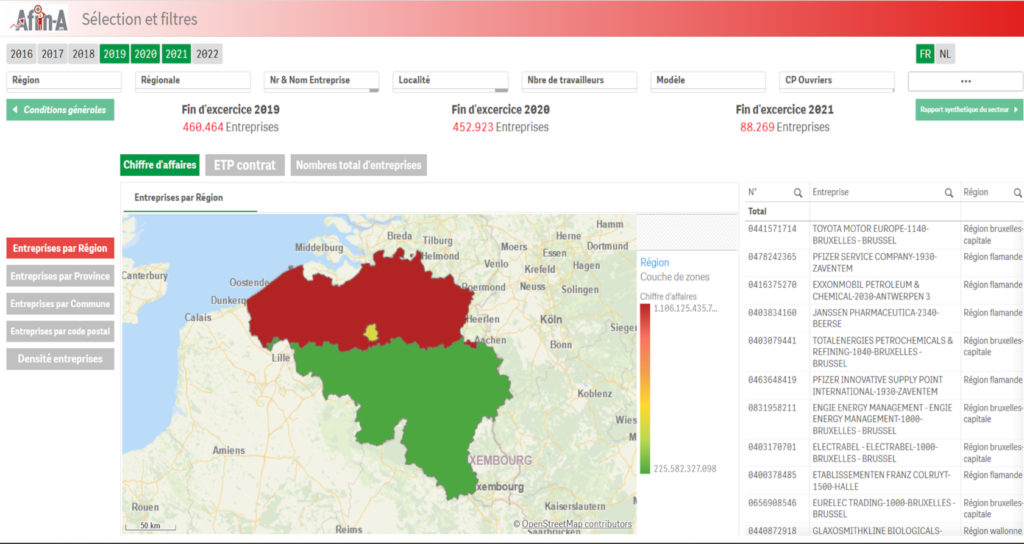The width and height of the screenshot is (1024, 544).
Task: Toggle year 2022 filter
Action: click(x=207, y=54)
